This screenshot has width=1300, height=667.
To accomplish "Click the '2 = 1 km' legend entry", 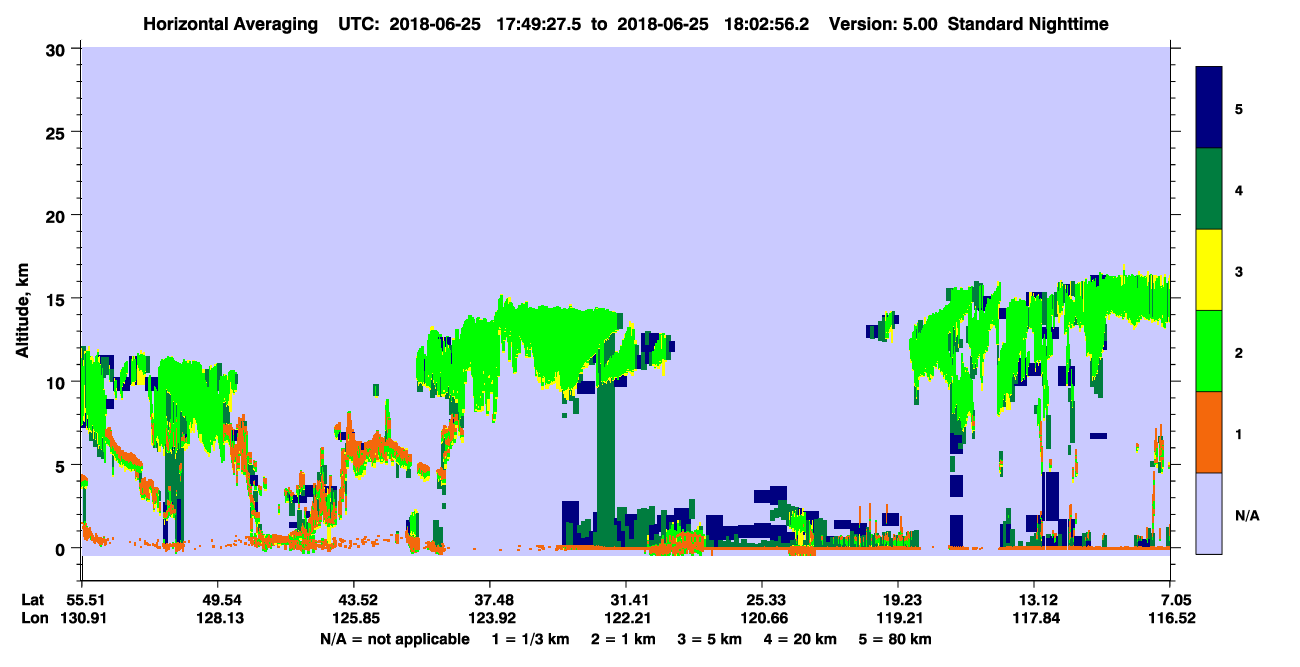I will 624,639.
